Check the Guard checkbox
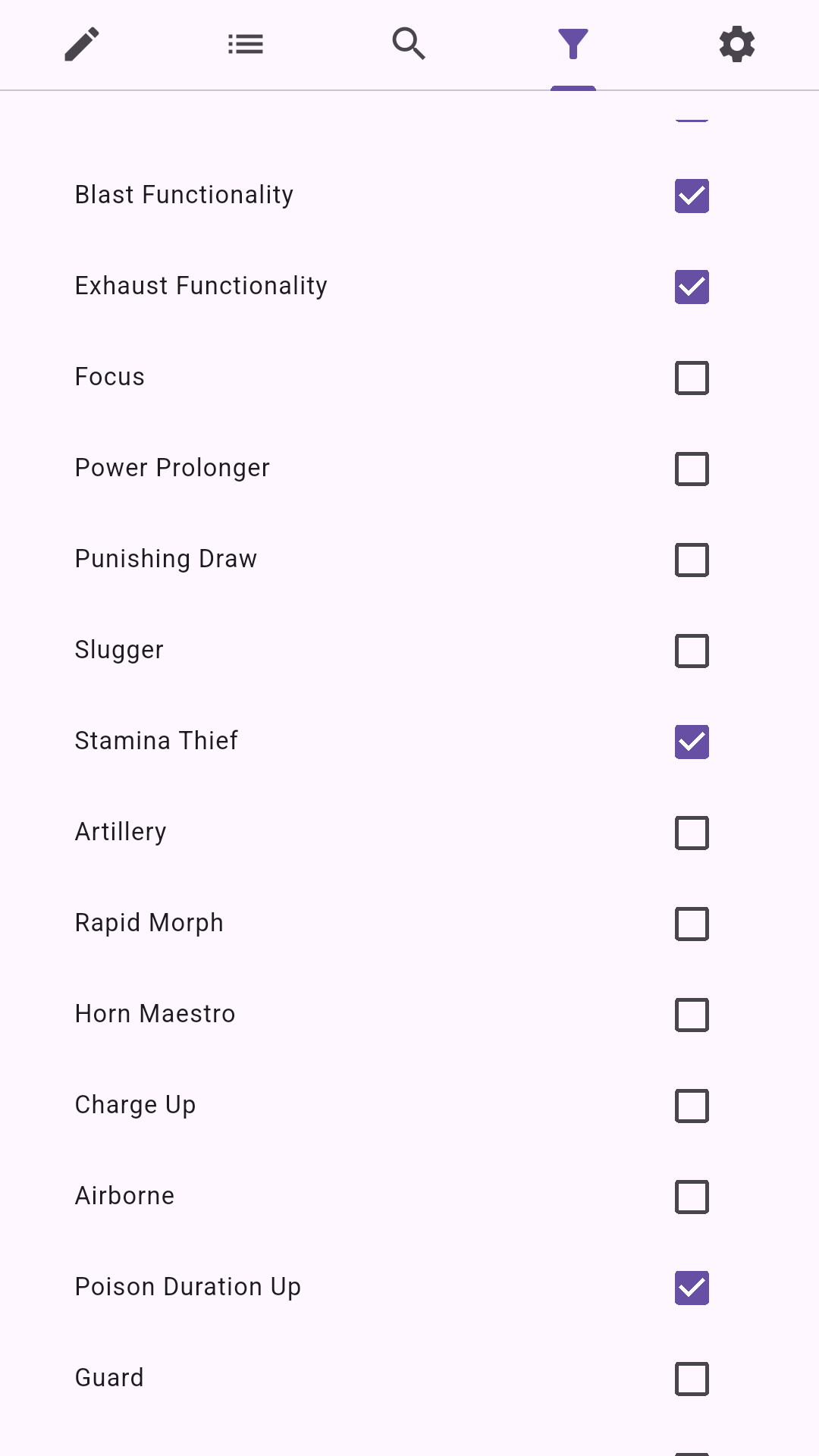819x1456 pixels. pos(692,1379)
